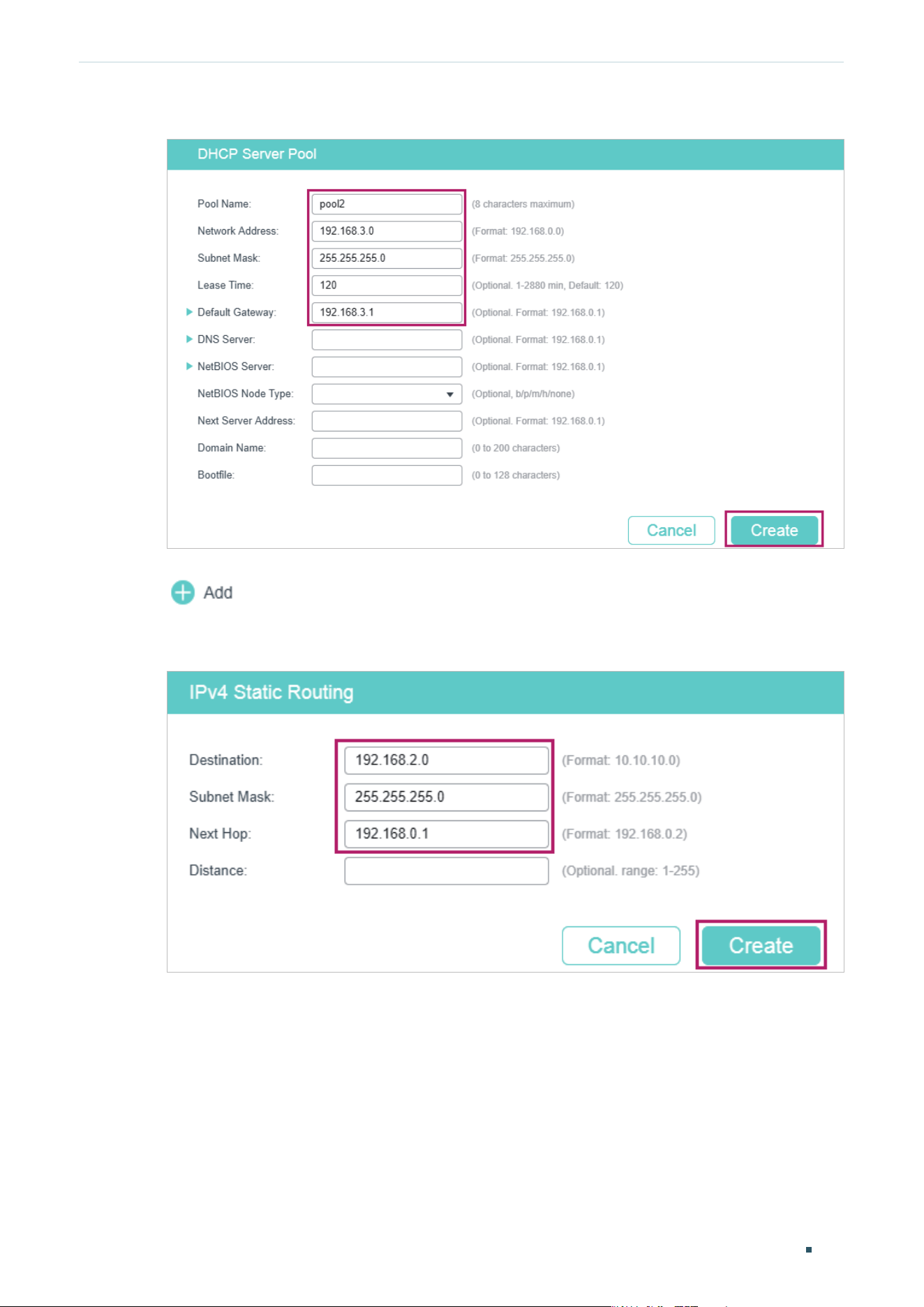Select the Bootfile input field
This screenshot has width=924, height=1307.
coord(387,475)
